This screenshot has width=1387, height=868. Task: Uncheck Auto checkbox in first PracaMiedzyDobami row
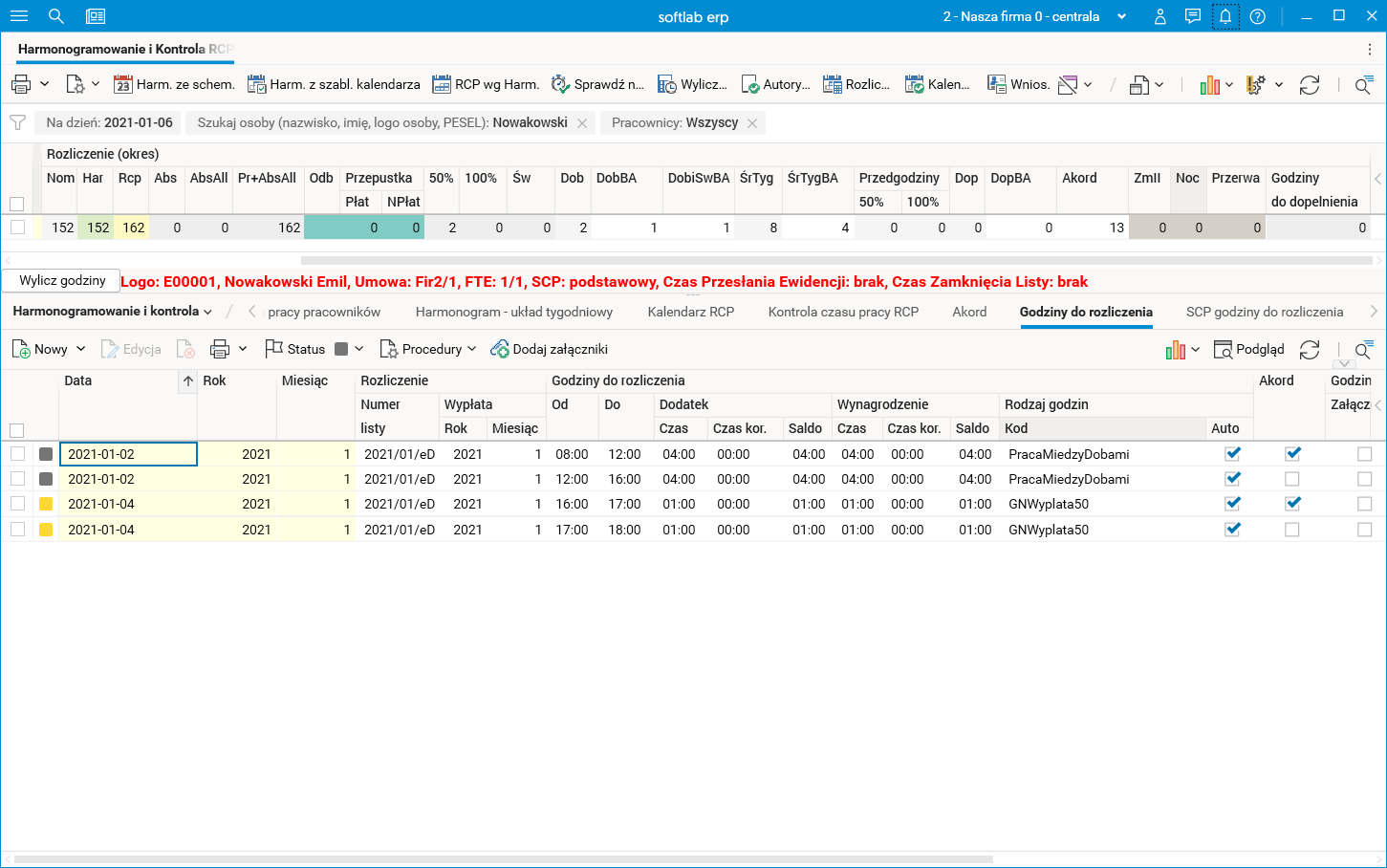[1232, 454]
